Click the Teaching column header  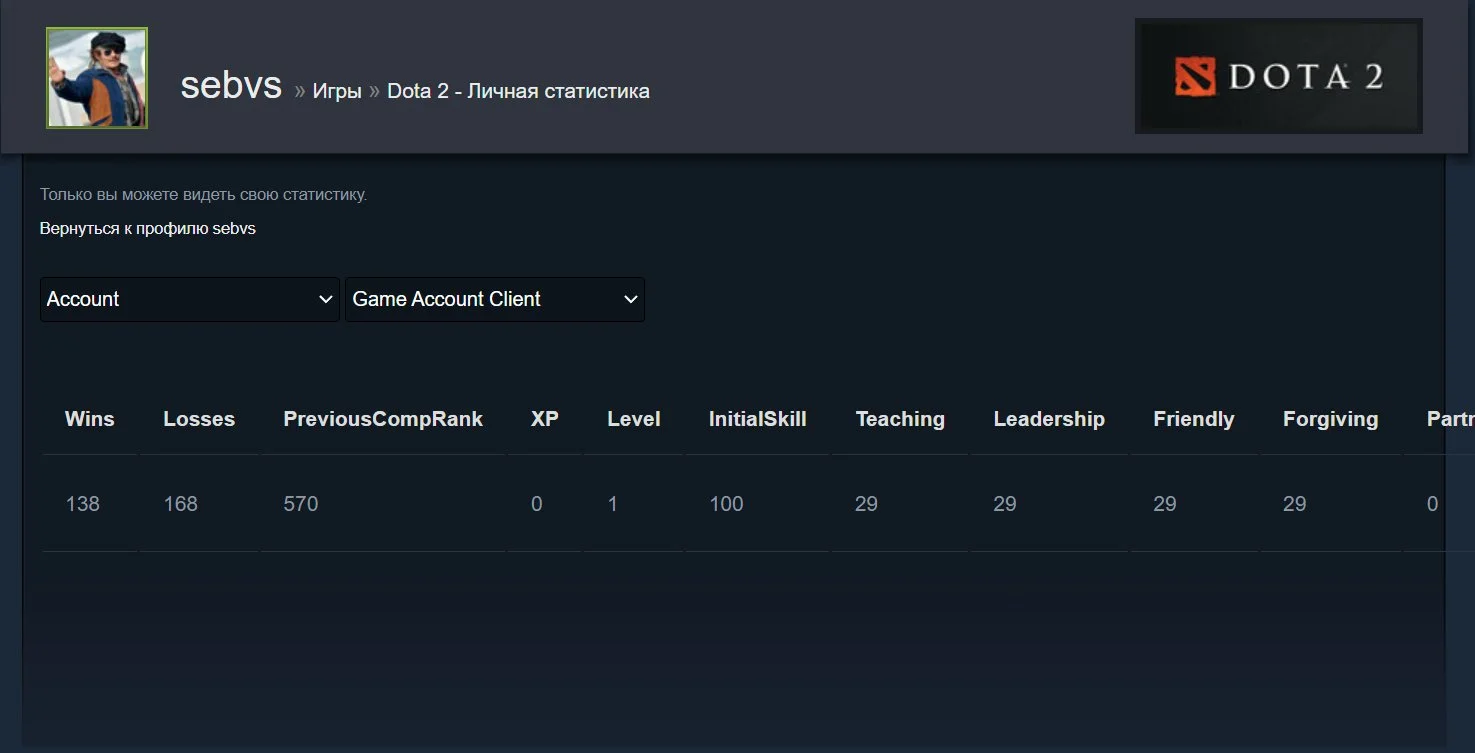tap(900, 419)
